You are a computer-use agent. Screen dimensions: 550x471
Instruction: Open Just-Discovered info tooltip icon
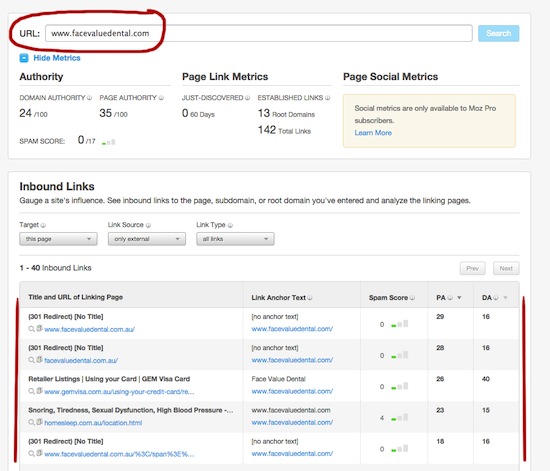[247, 98]
